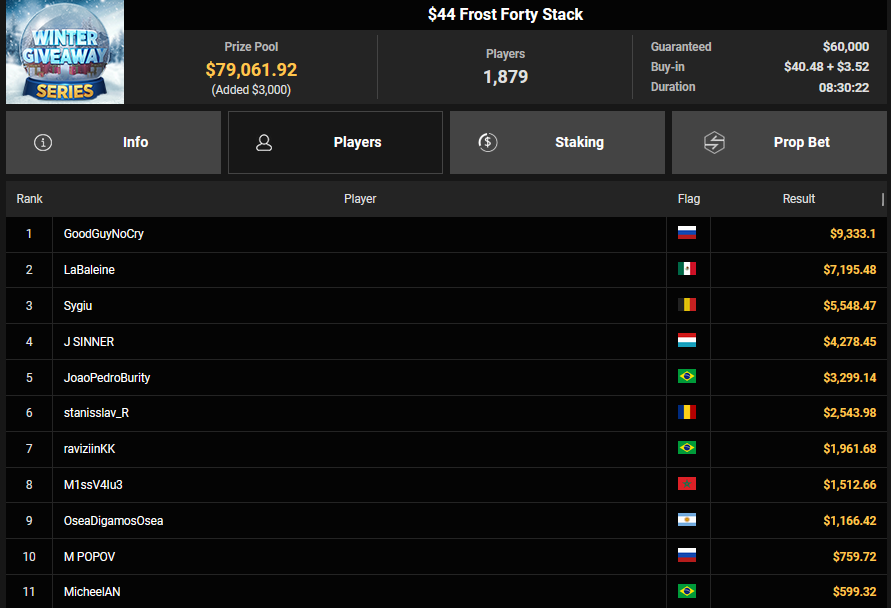The width and height of the screenshot is (891, 608).
Task: Open the Info tab
Action: click(113, 142)
